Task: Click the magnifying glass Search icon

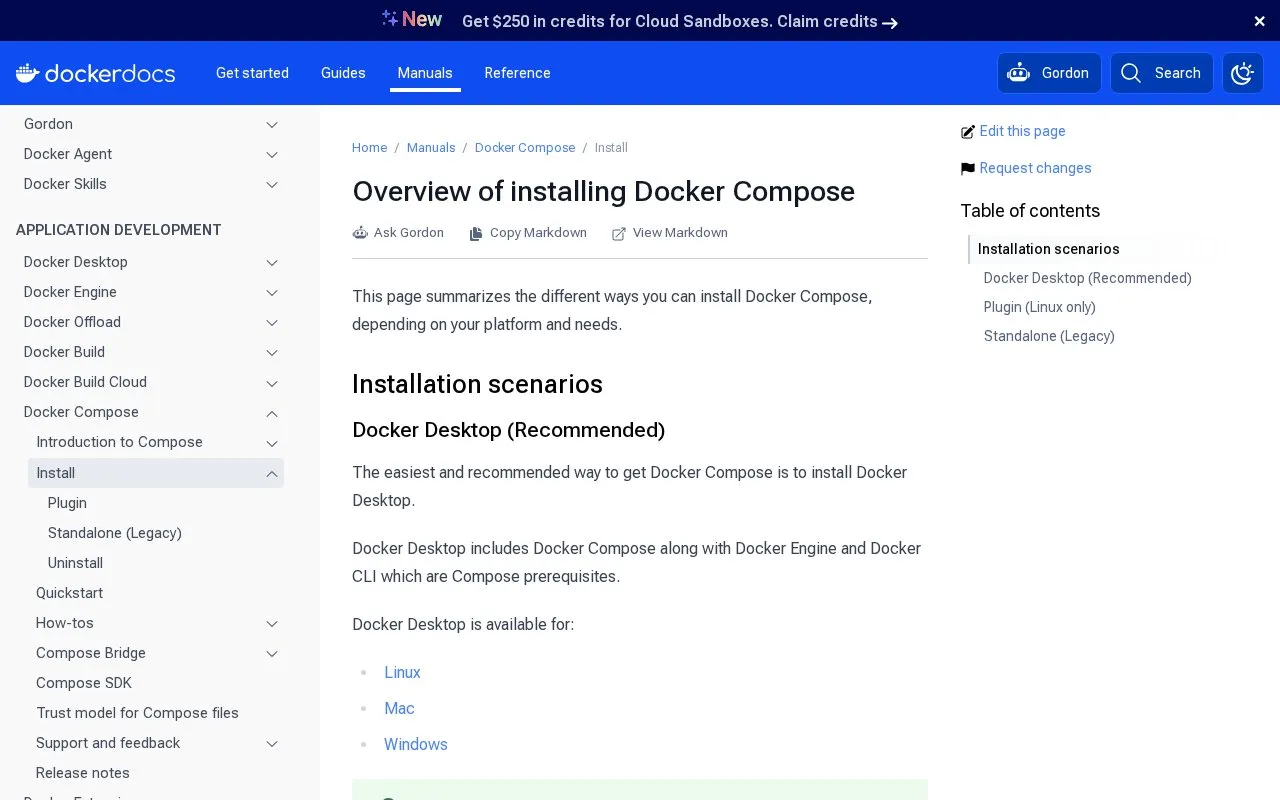Action: (1131, 73)
